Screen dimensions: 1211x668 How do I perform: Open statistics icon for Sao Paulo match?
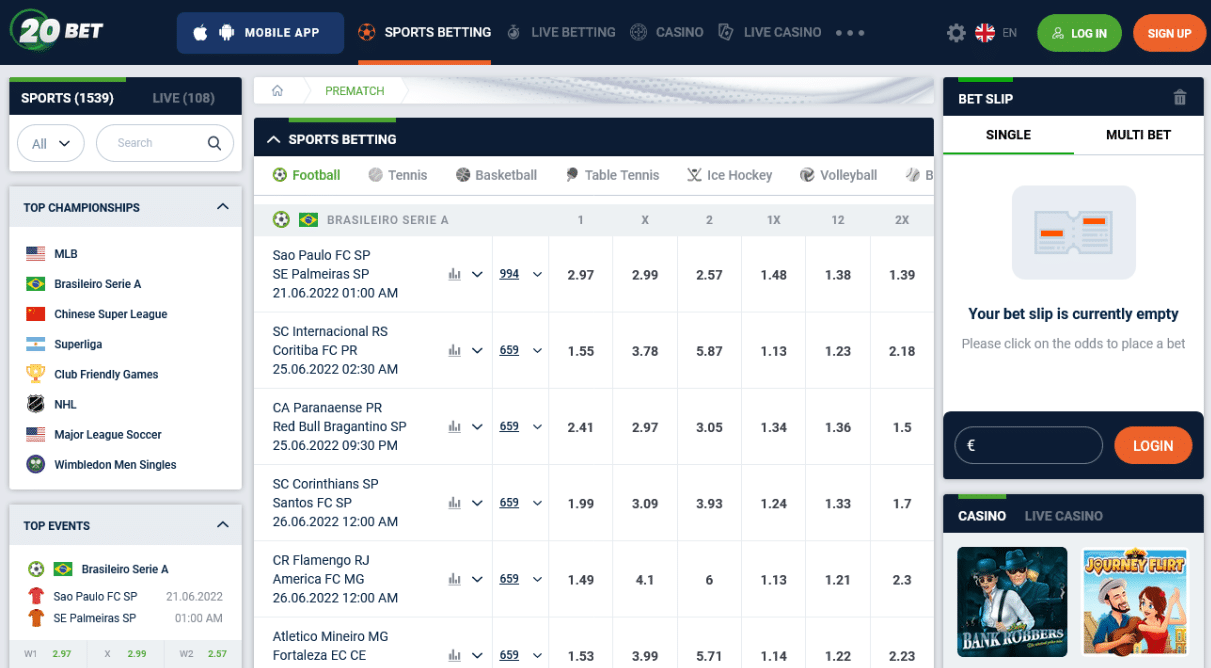point(455,274)
